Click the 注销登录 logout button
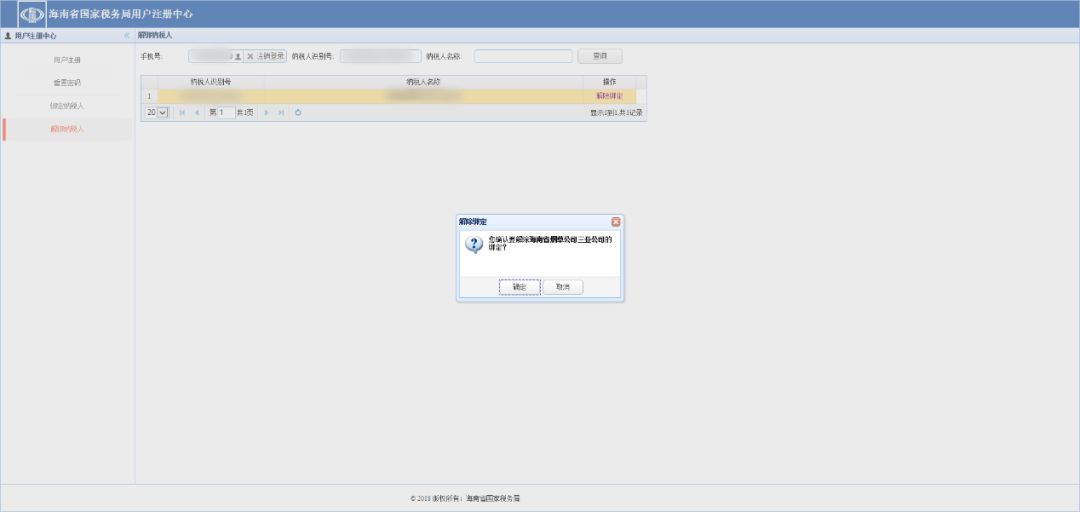Screen dimensions: 1080x512 [x=266, y=56]
